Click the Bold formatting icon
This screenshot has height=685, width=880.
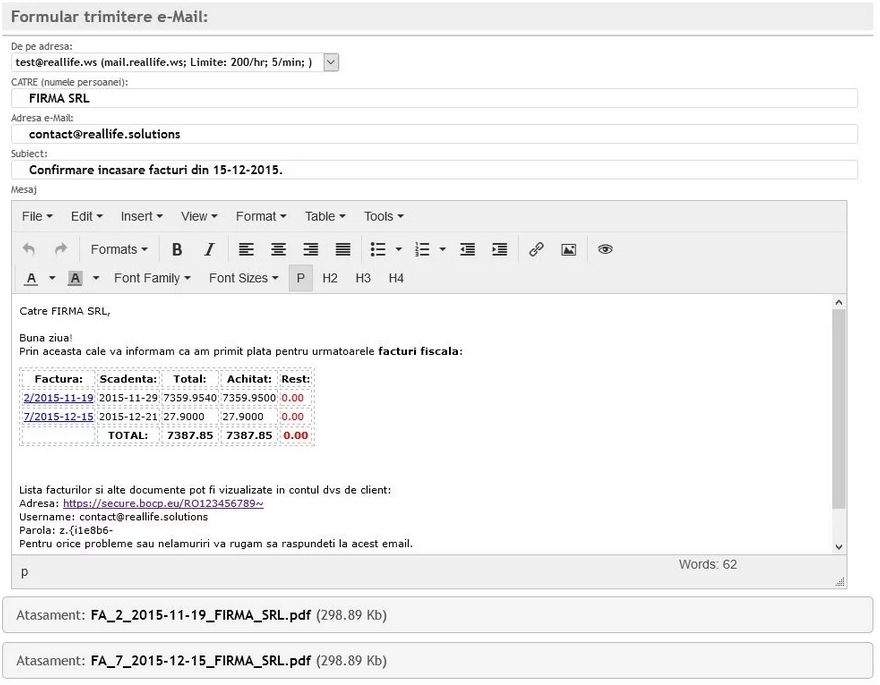177,250
